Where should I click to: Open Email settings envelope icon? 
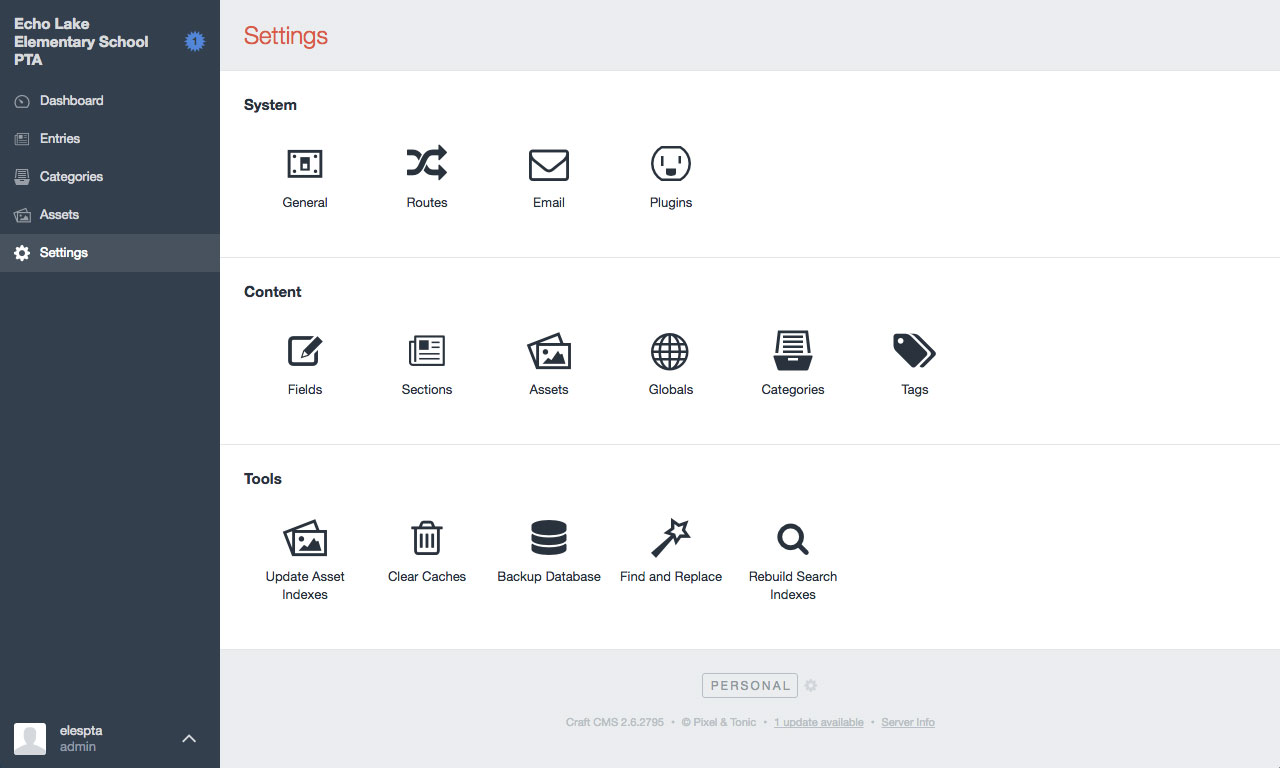pos(549,165)
